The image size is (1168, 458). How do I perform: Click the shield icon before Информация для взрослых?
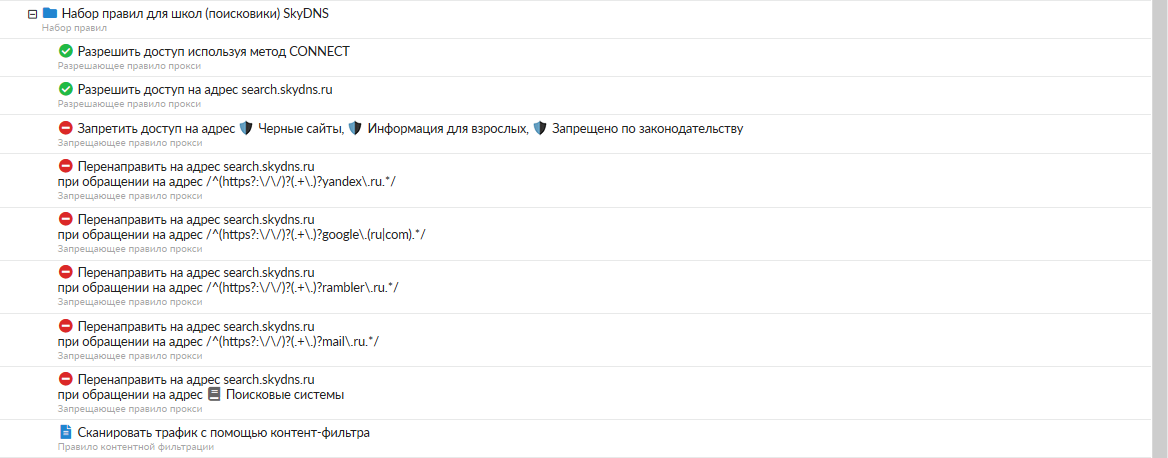(355, 128)
